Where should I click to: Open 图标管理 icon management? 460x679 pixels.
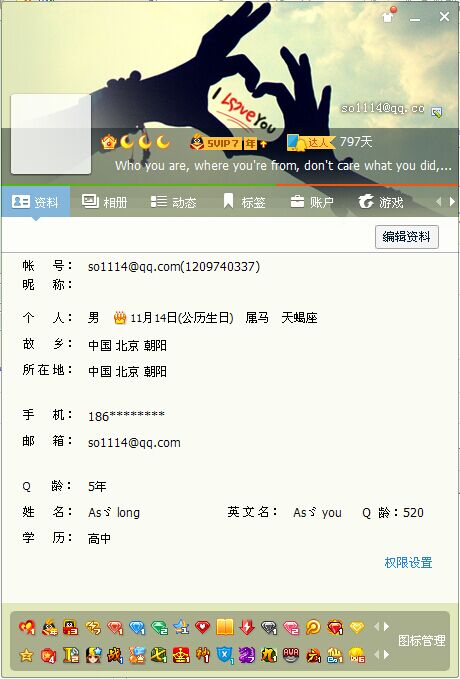(x=421, y=640)
